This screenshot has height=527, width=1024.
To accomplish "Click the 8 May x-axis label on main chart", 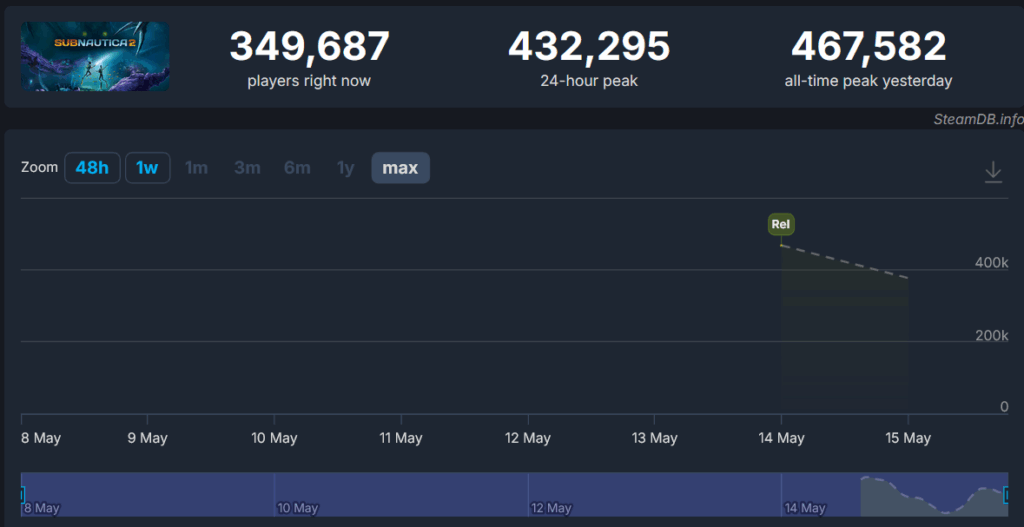I will pyautogui.click(x=41, y=438).
